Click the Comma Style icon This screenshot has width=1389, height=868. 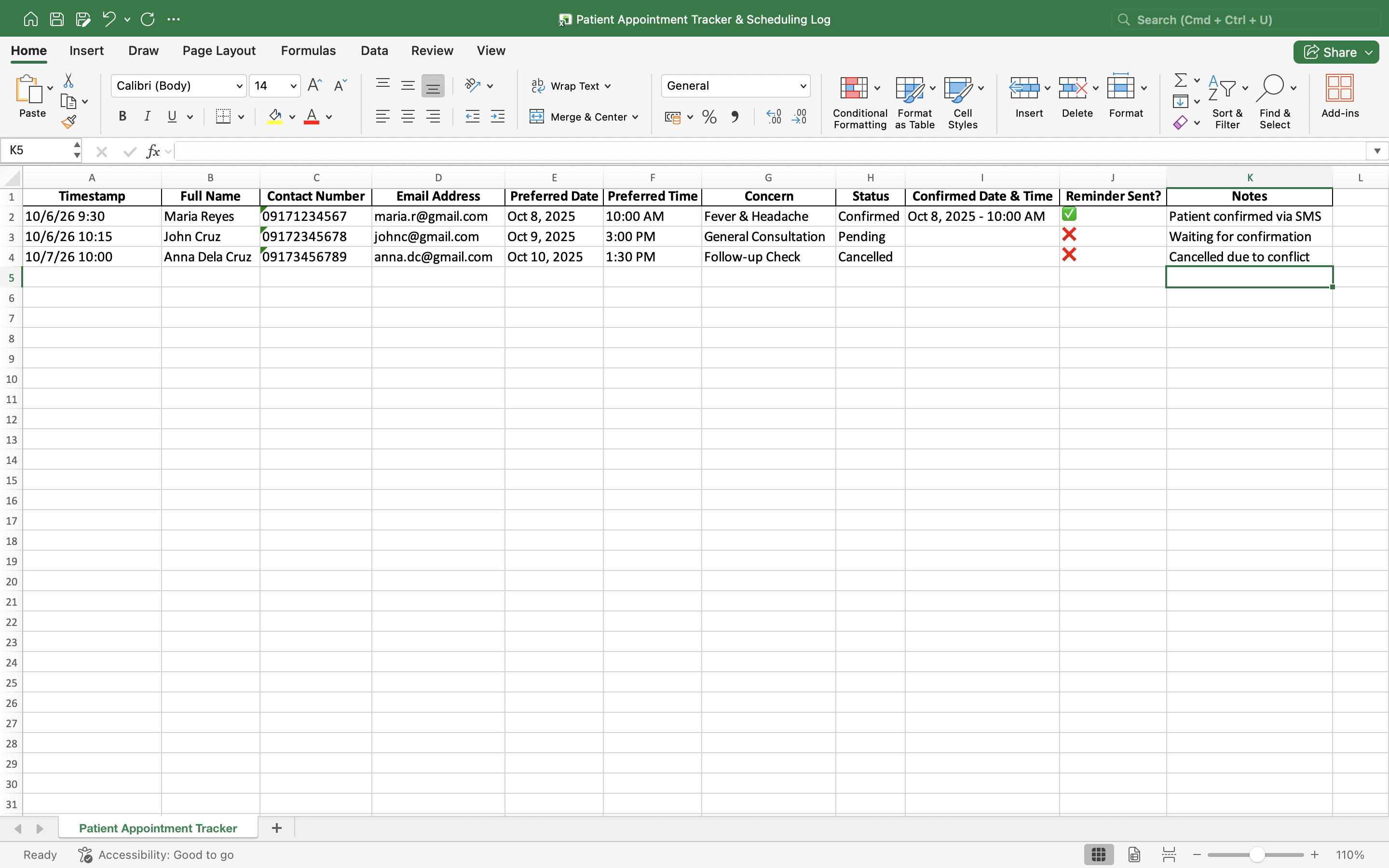pos(735,117)
